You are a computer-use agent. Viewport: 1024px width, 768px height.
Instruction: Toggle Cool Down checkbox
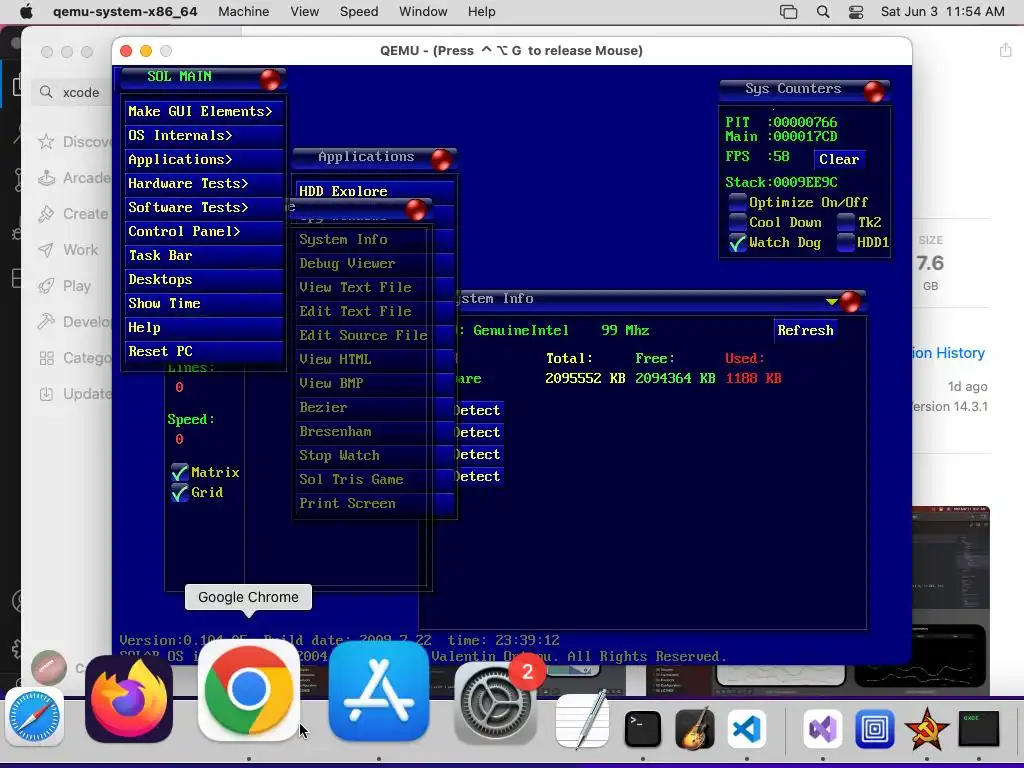737,223
